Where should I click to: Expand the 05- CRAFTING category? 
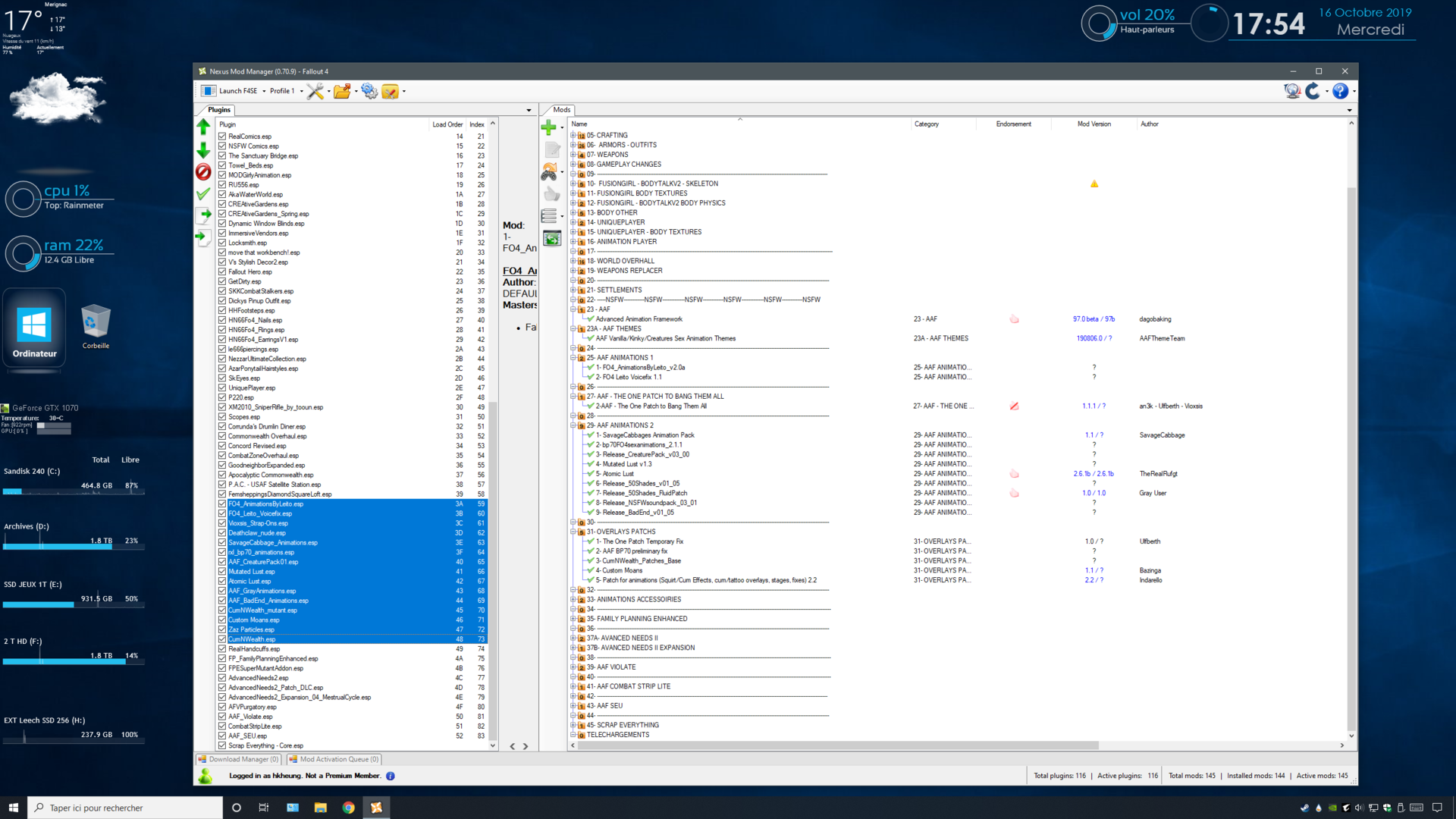pos(573,135)
